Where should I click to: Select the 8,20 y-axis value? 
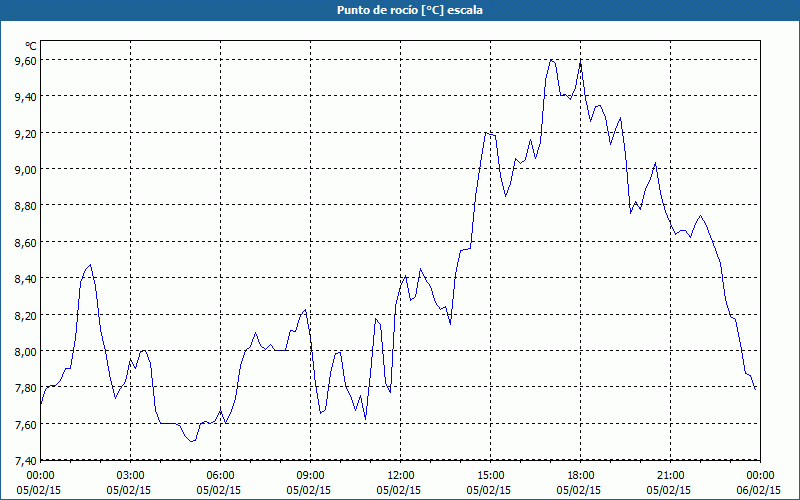coord(26,315)
